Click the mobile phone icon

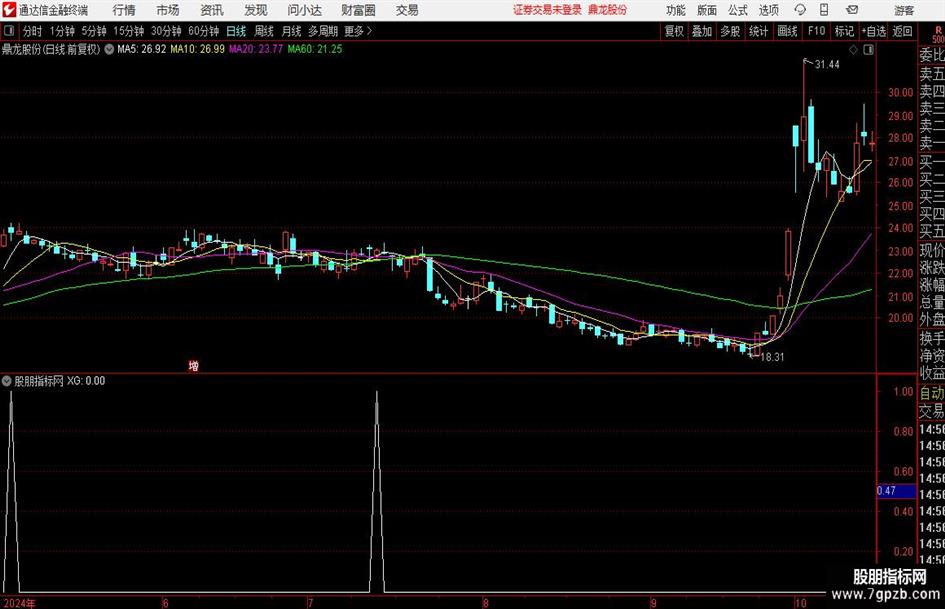point(824,10)
